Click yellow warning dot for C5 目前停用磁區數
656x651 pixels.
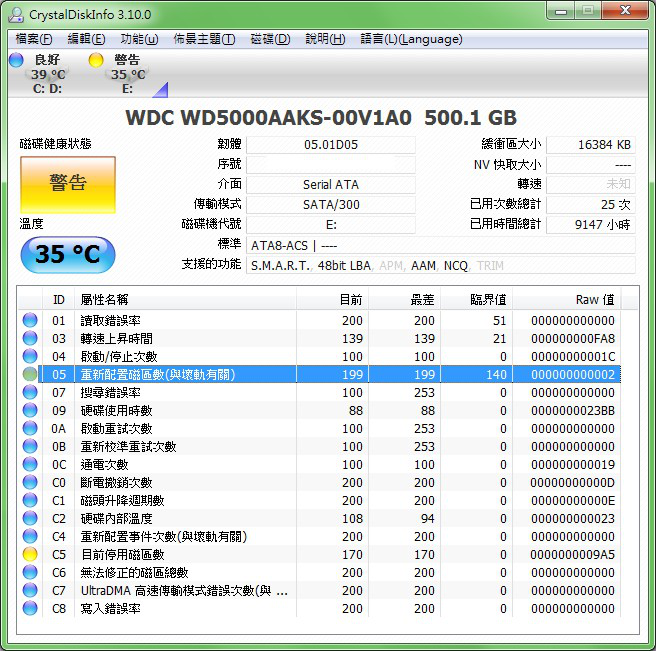click(x=30, y=554)
